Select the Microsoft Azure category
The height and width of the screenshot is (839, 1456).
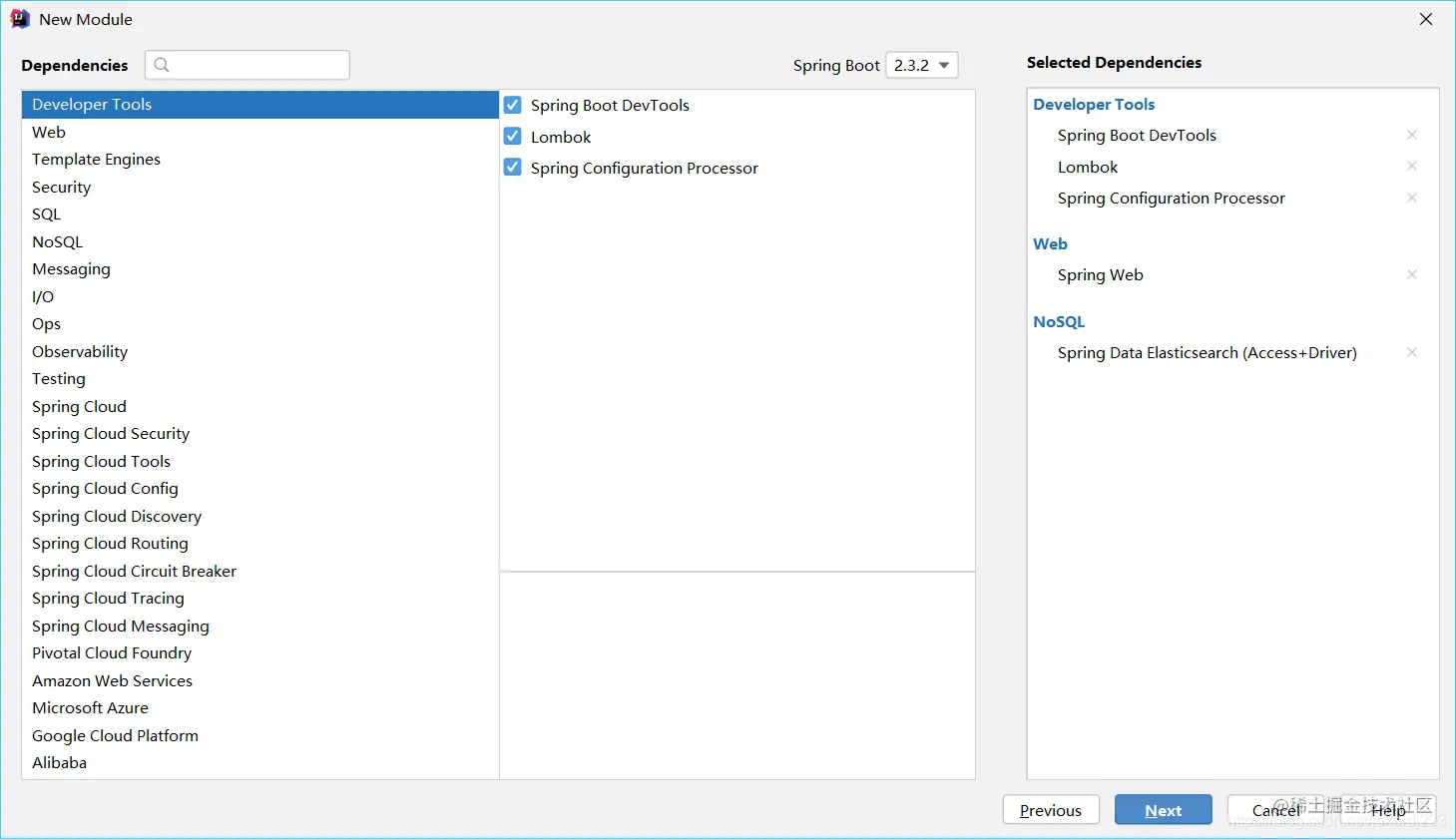click(260, 708)
